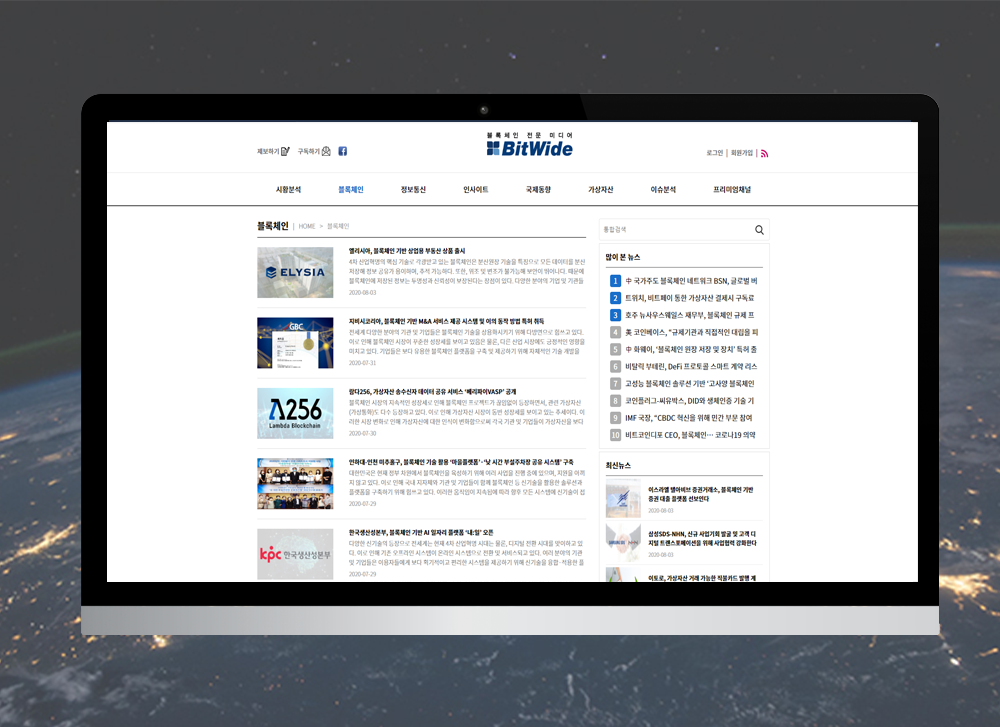Open the Λ256 Lambda Blockchain thumbnail
Screen dimensions: 1000x727
click(295, 413)
